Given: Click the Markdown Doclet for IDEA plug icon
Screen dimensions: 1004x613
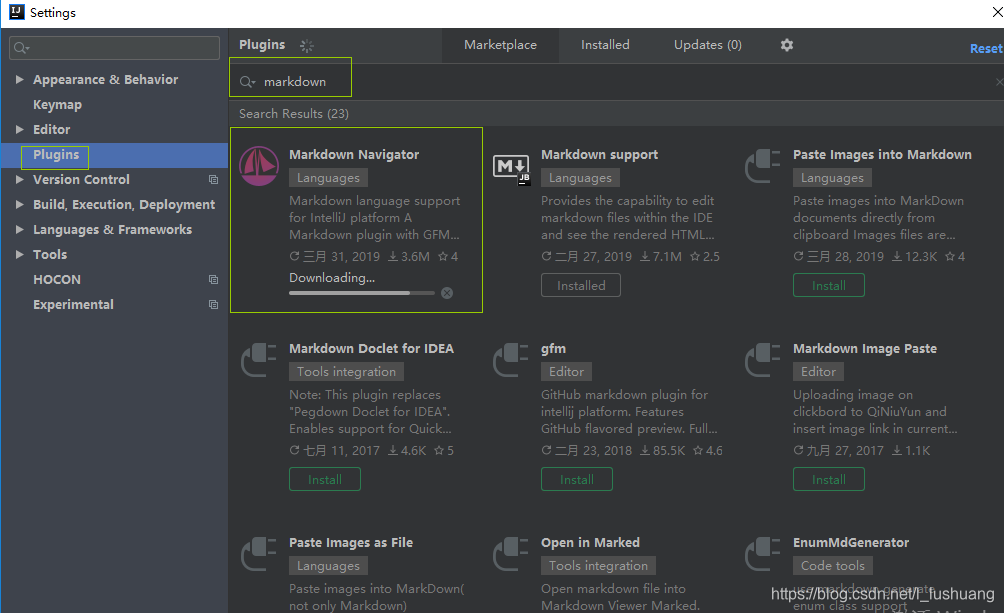Looking at the screenshot, I should [x=259, y=360].
